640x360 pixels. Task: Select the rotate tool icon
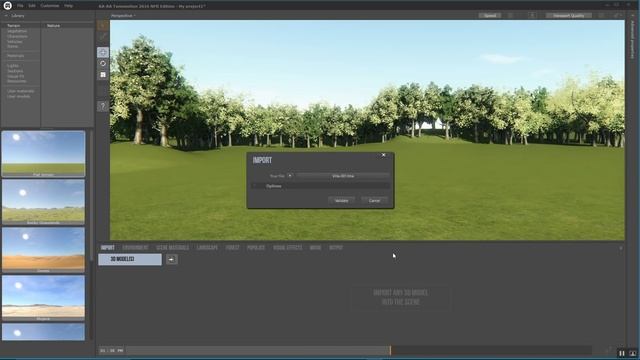pos(103,64)
